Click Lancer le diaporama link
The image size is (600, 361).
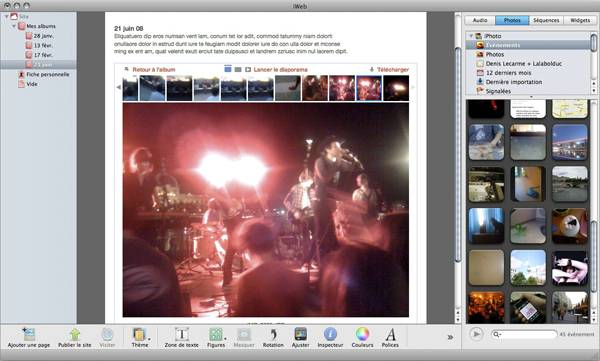pos(280,70)
